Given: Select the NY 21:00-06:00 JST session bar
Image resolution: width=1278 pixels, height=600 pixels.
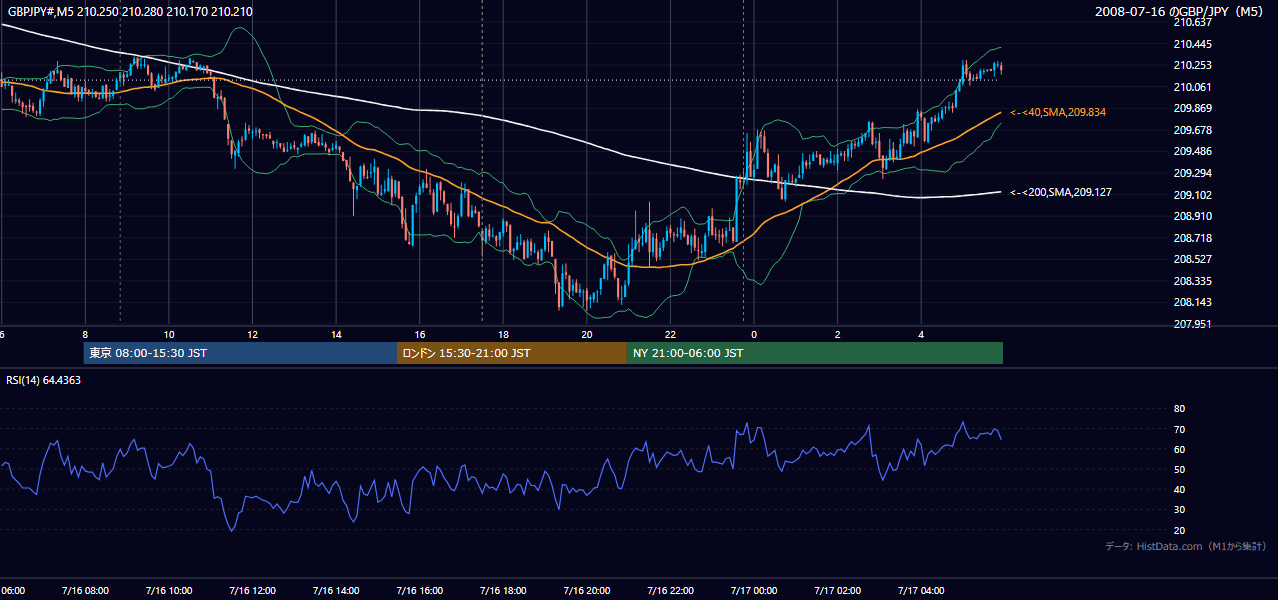Looking at the screenshot, I should pyautogui.click(x=814, y=353).
